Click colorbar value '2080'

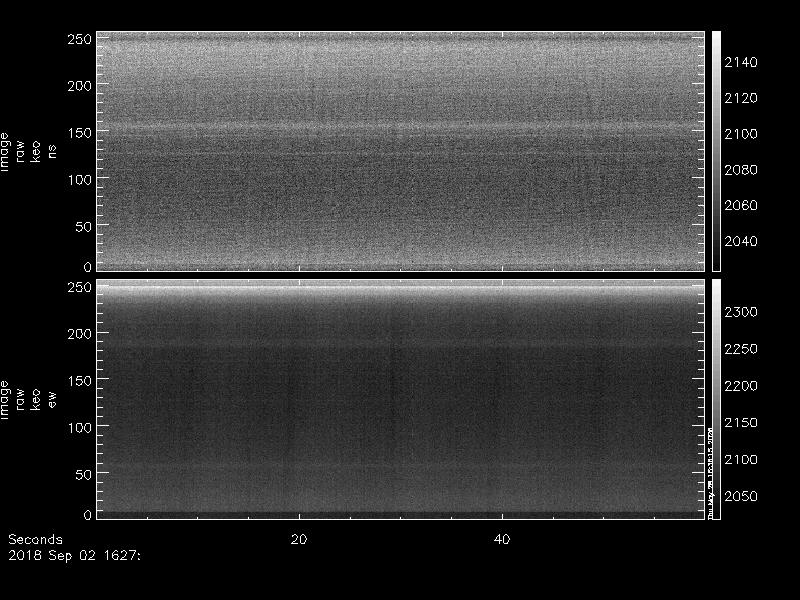pos(741,169)
